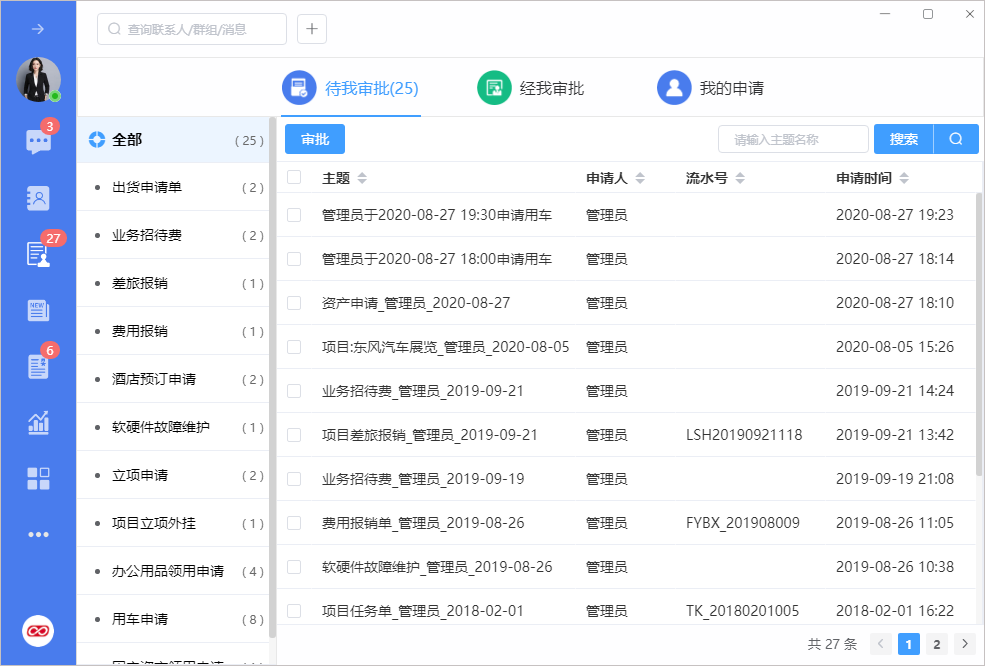Click the 搜索 search button
985x666 pixels.
[x=903, y=139]
